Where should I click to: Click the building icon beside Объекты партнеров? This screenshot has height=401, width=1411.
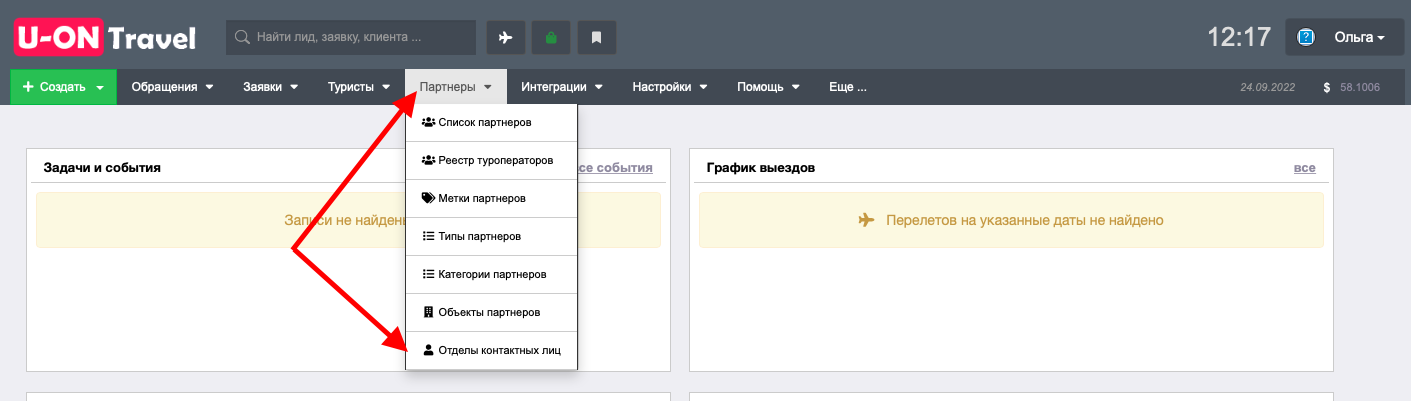[x=428, y=312]
